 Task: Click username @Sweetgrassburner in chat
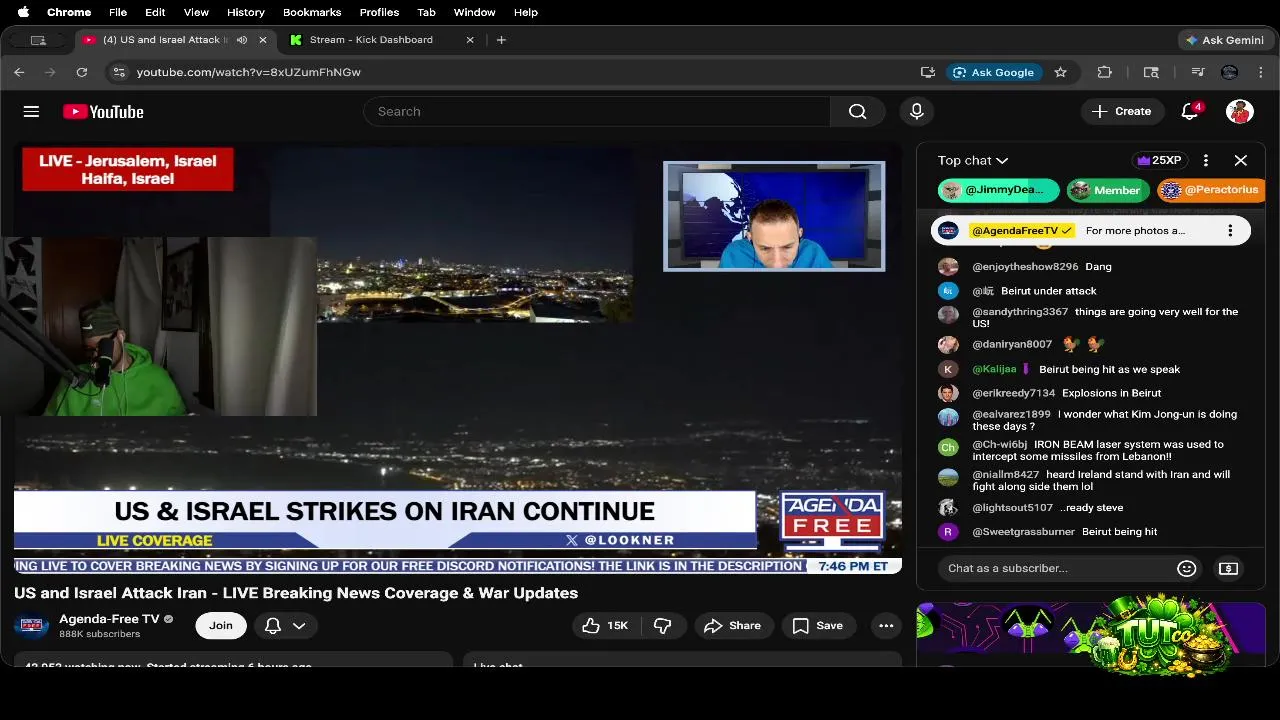click(x=1023, y=532)
